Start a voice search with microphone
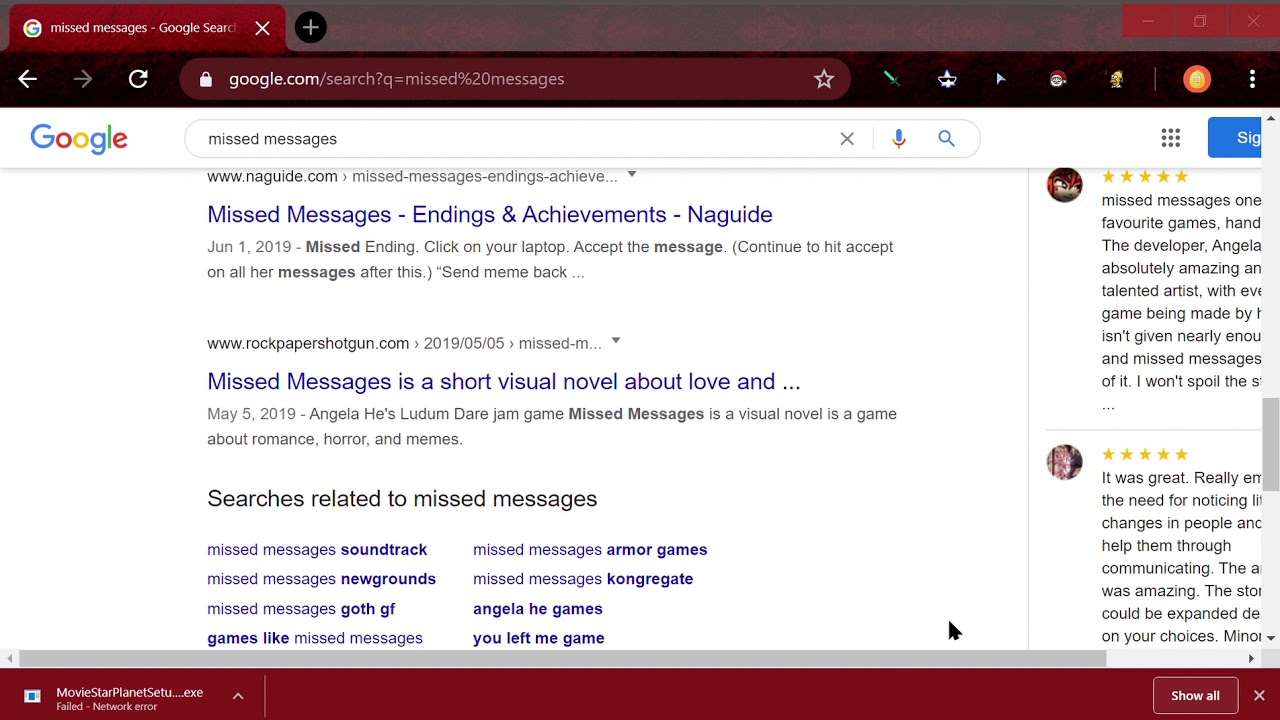Screen dimensions: 1280x720 pyautogui.click(x=899, y=139)
